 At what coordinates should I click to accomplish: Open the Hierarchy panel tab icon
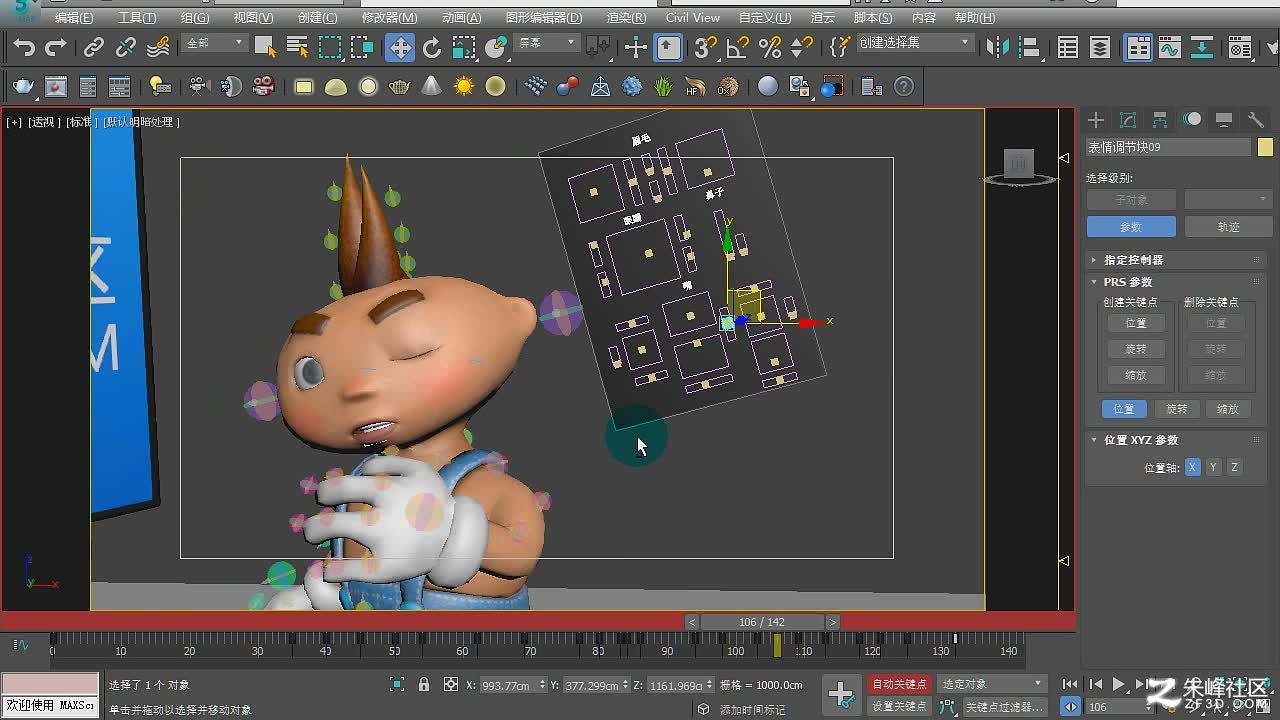[x=1160, y=120]
